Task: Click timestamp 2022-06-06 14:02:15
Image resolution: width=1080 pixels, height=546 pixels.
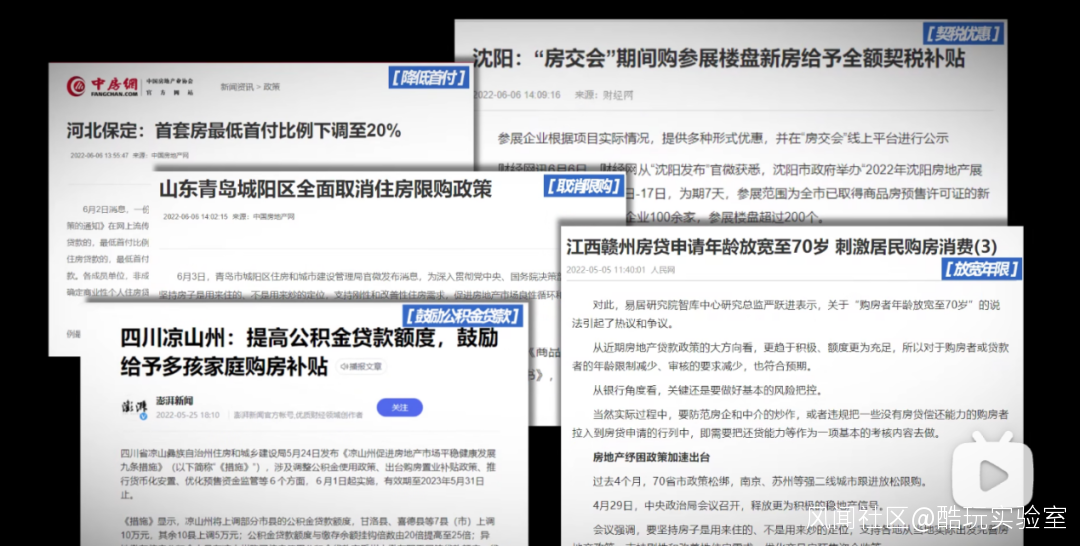Action: coord(195,216)
